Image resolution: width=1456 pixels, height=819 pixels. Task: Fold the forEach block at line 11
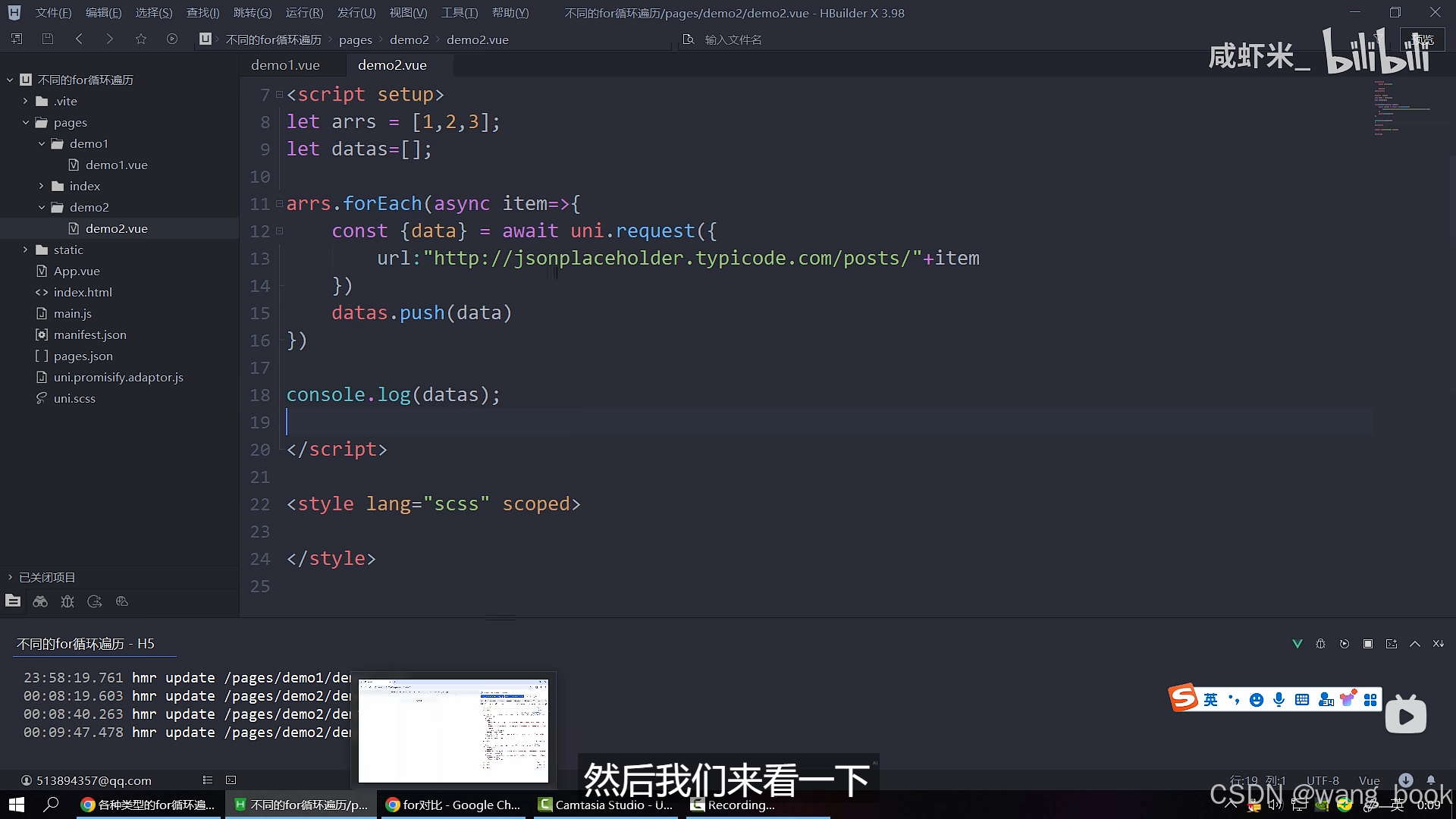coord(279,204)
